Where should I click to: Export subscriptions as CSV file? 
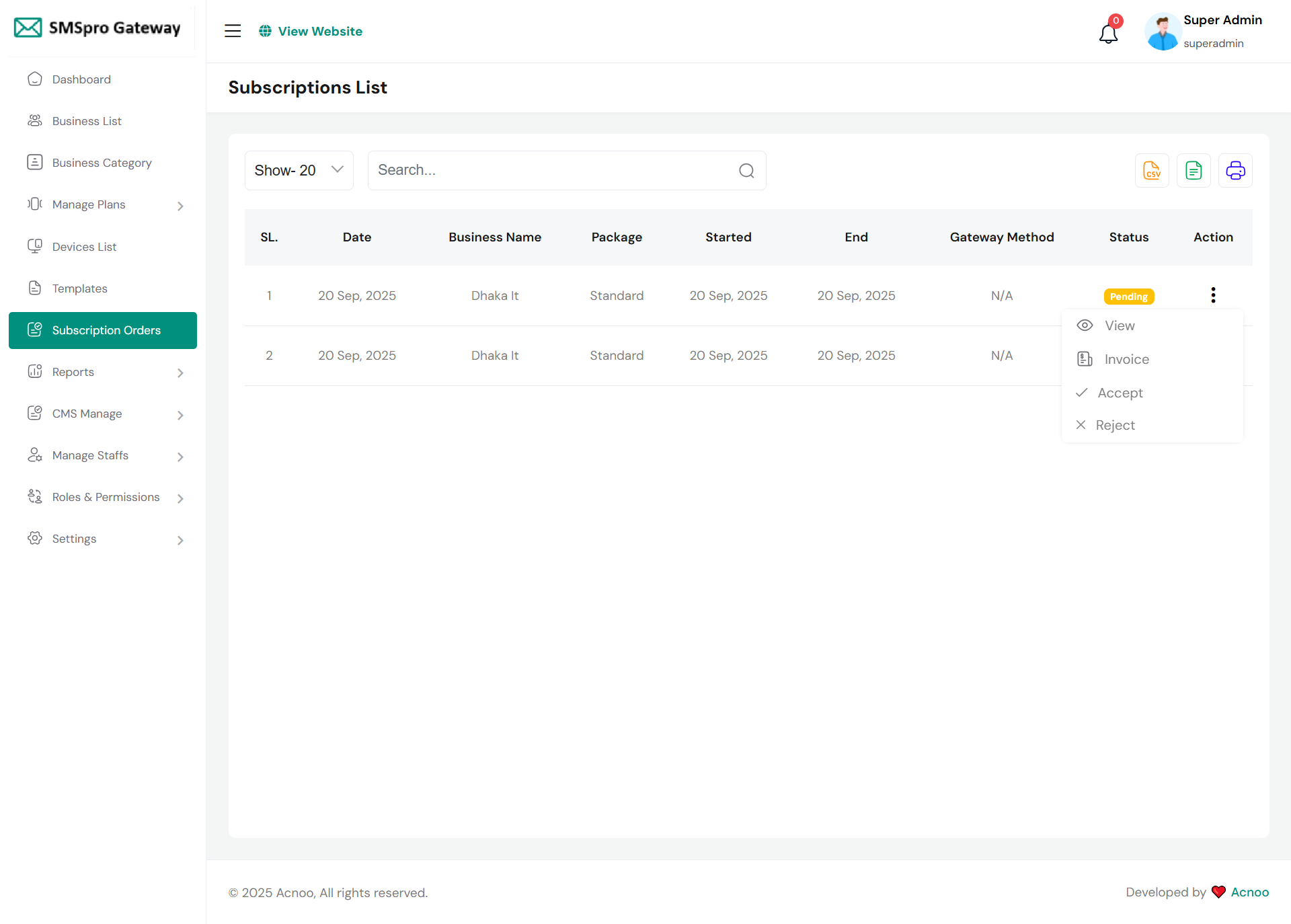(1152, 171)
